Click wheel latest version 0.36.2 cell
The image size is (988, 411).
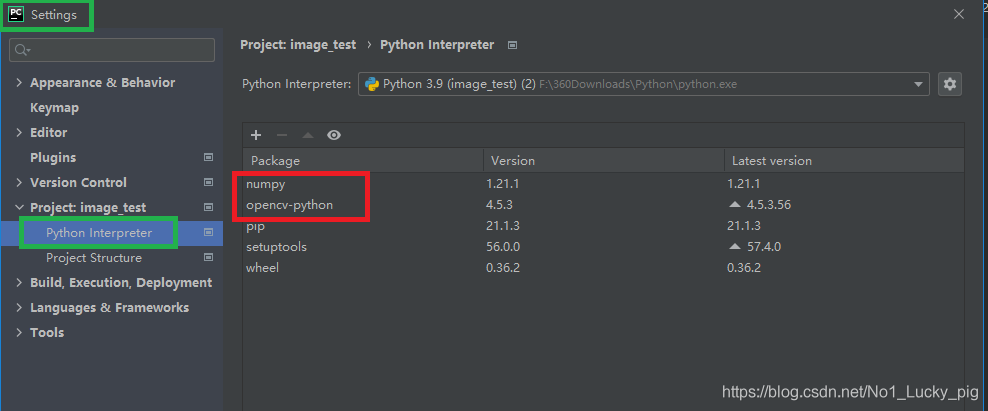coord(744,268)
